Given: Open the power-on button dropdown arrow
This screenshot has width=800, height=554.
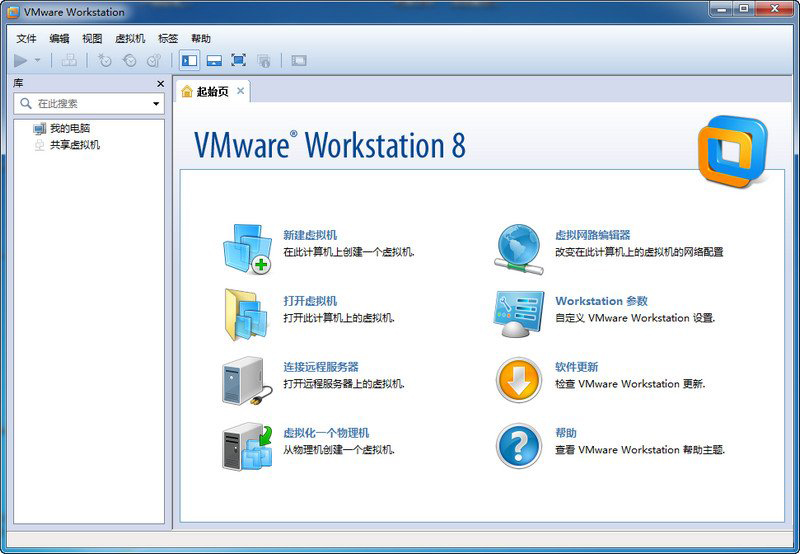Looking at the screenshot, I should click(38, 60).
